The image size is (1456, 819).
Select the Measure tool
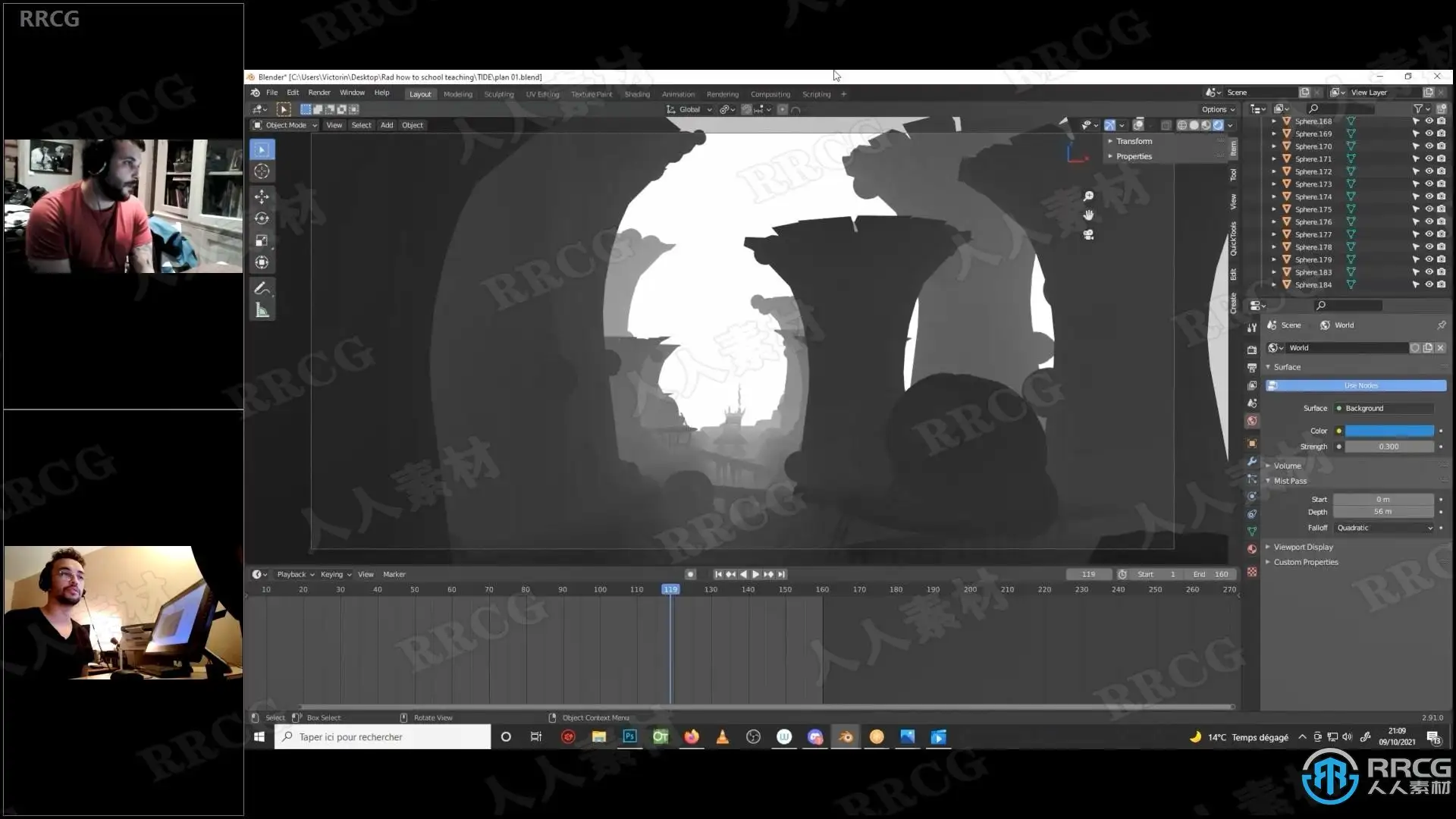[262, 310]
